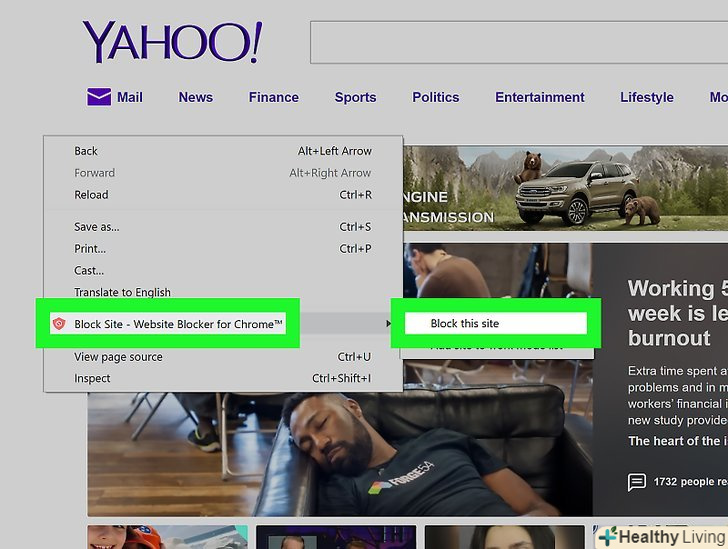Open the Mail envelope icon
Screen dimensions: 728x549
(98, 97)
